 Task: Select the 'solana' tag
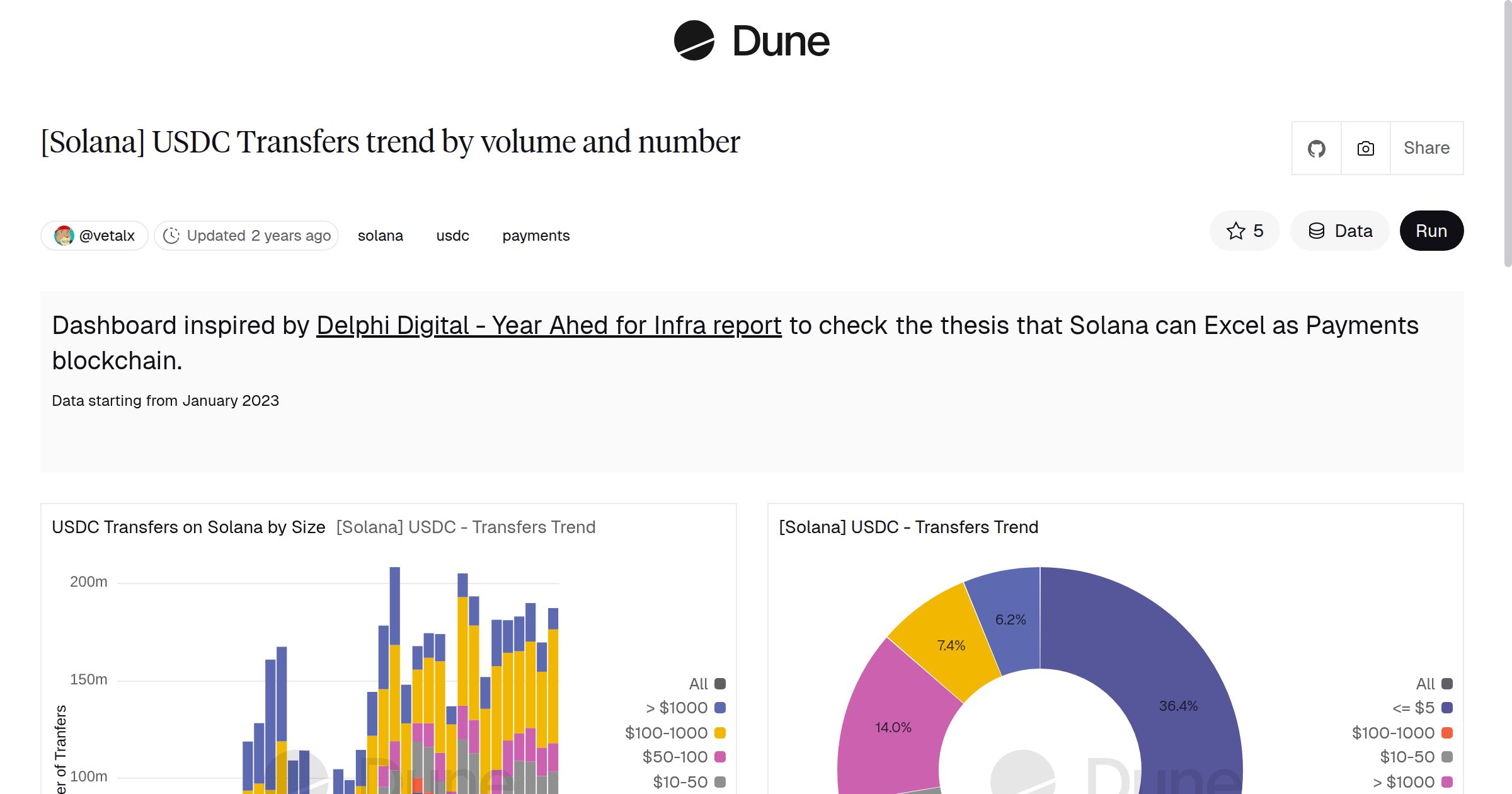click(381, 235)
